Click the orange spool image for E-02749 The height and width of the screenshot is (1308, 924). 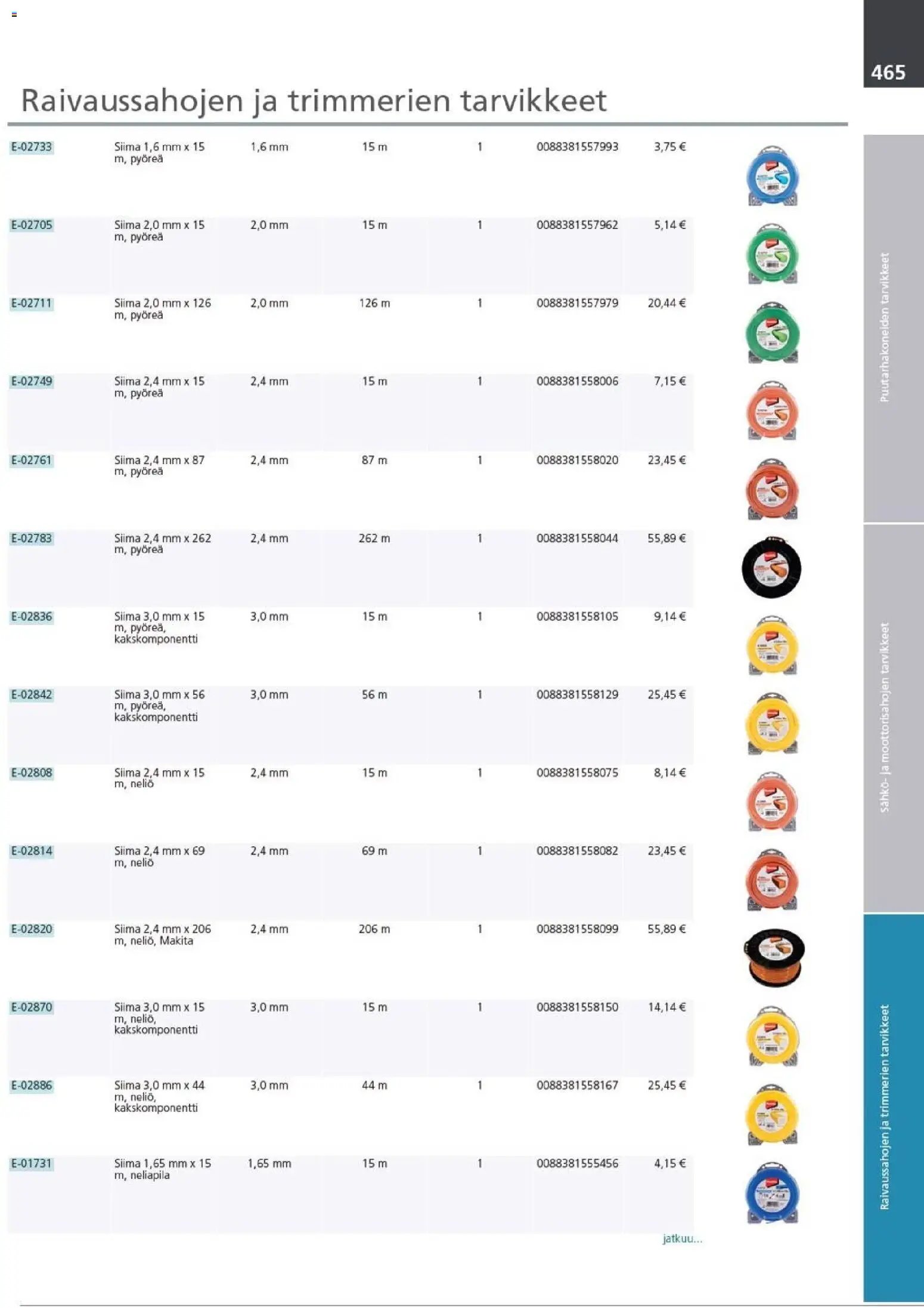[x=772, y=411]
